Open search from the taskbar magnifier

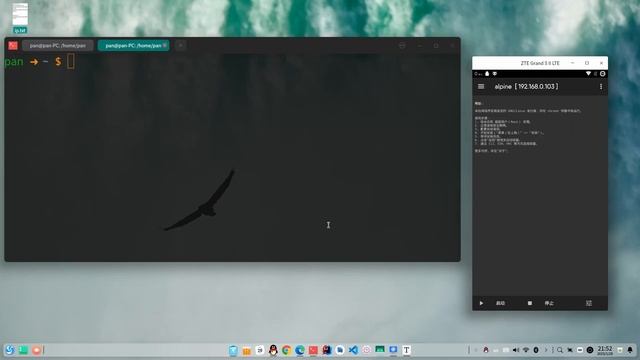pyautogui.click(x=560, y=350)
